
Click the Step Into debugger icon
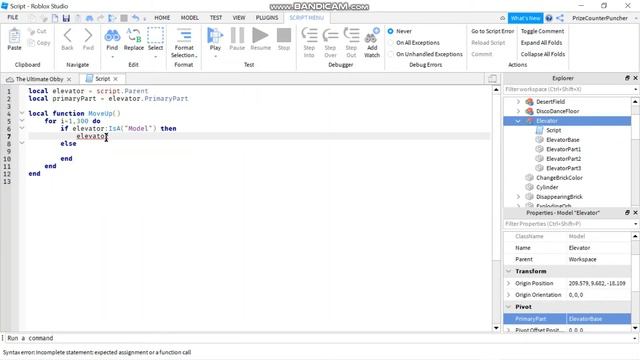309,35
